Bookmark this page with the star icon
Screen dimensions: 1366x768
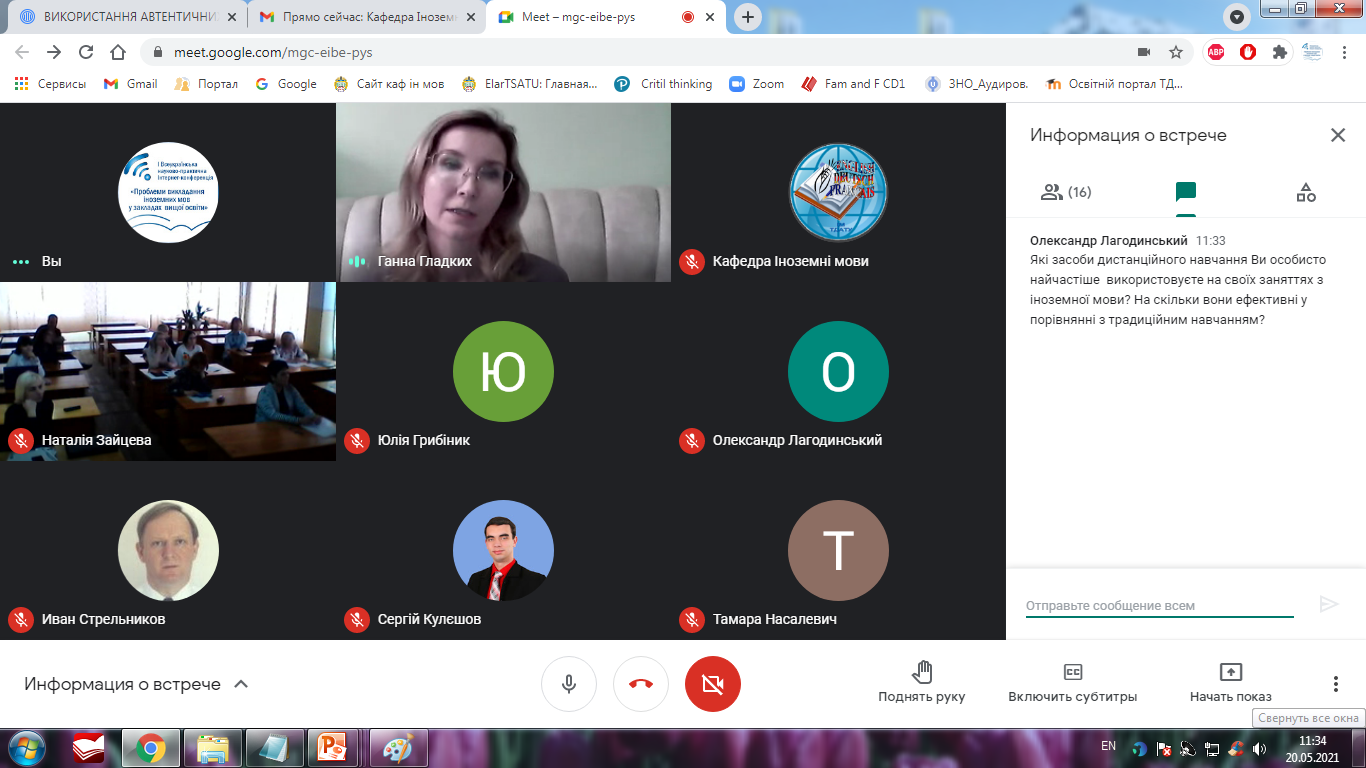pos(1175,52)
